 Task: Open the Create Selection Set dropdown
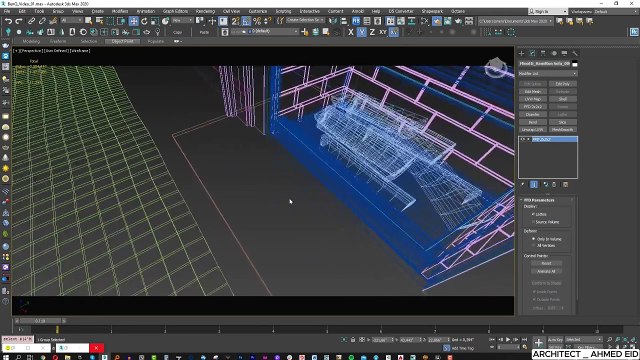pyautogui.click(x=305, y=20)
